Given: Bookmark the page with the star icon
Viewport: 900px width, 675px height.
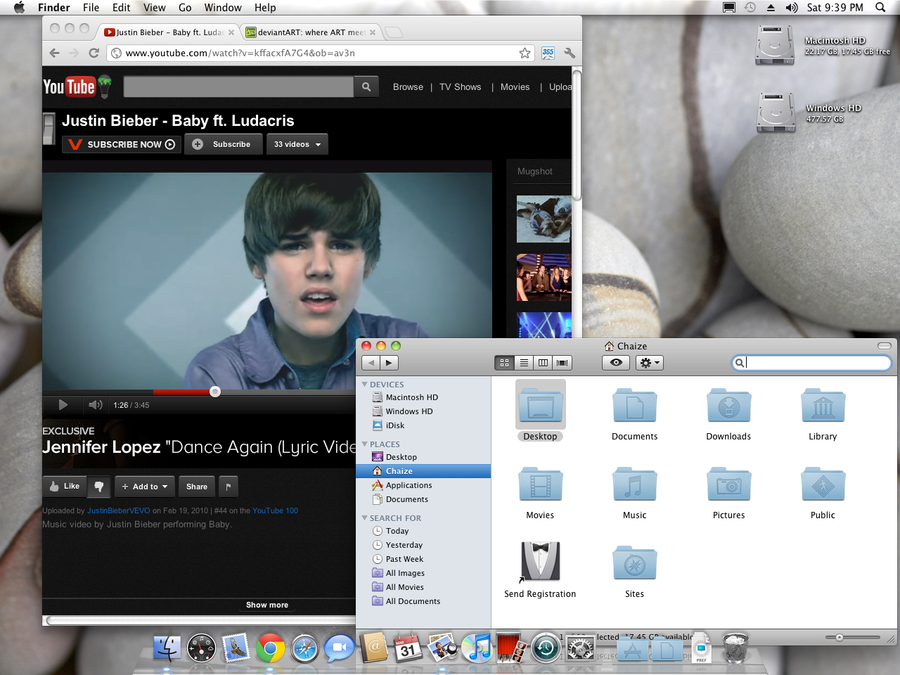Looking at the screenshot, I should click(525, 53).
